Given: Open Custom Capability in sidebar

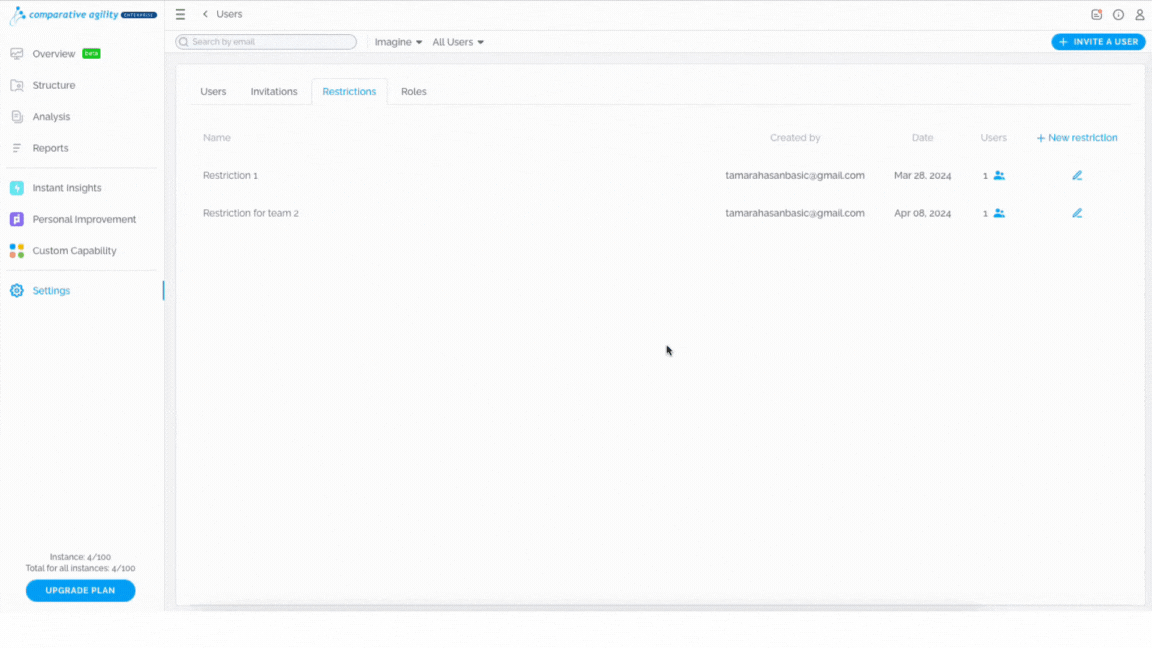Looking at the screenshot, I should click(74, 251).
